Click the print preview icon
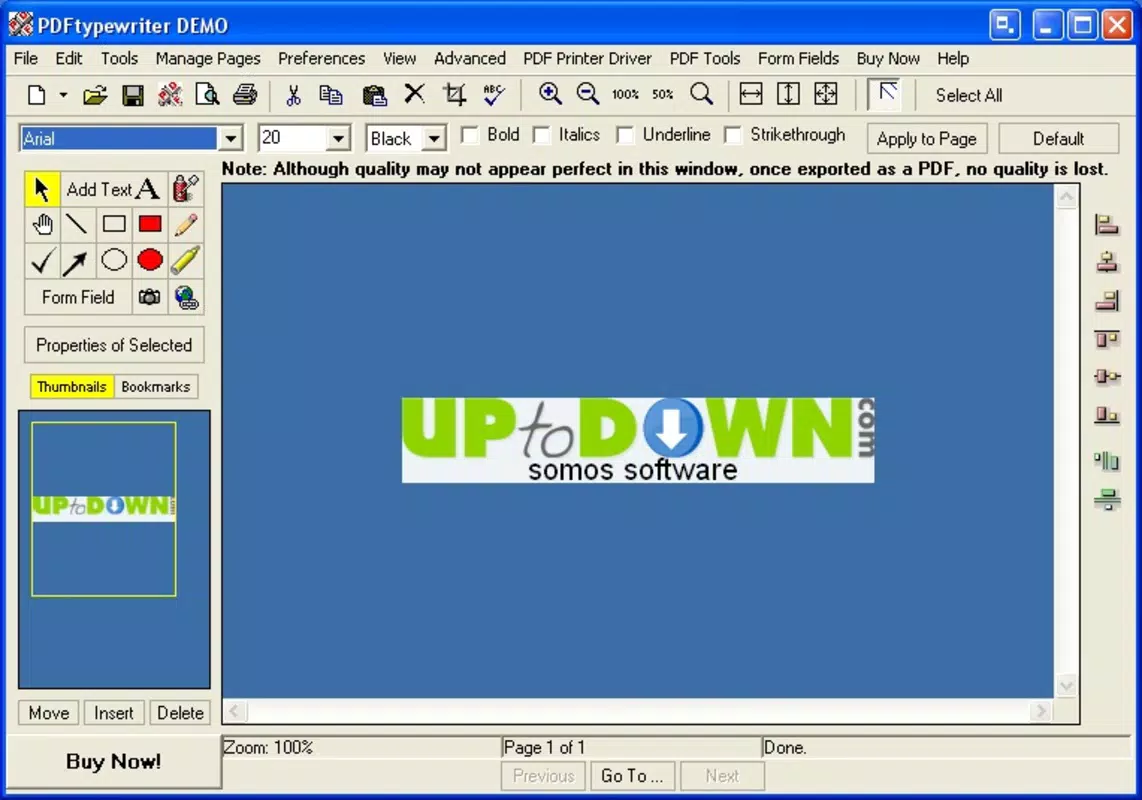 [x=208, y=95]
